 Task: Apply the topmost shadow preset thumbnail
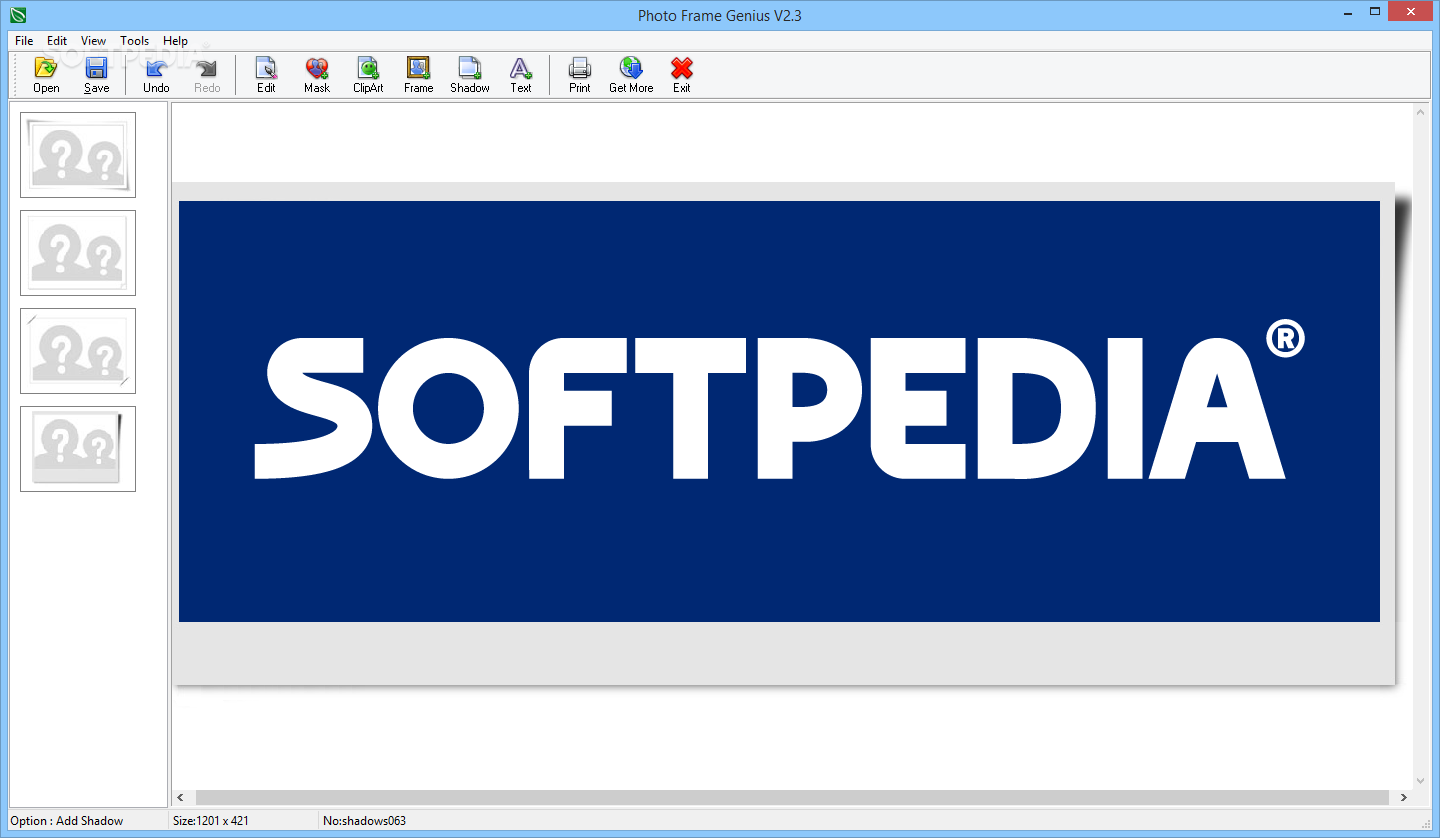click(78, 155)
